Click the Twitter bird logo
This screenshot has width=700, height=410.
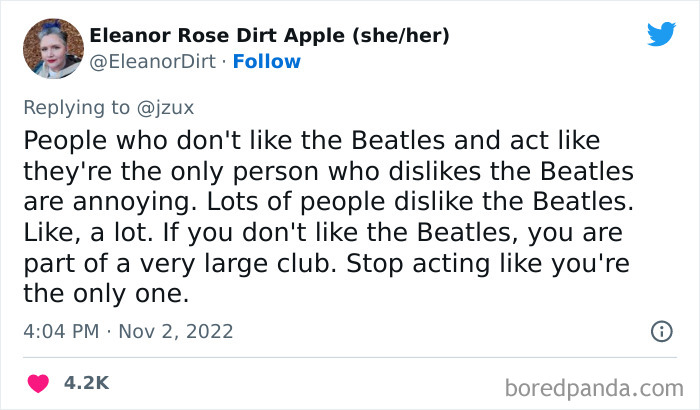661,35
